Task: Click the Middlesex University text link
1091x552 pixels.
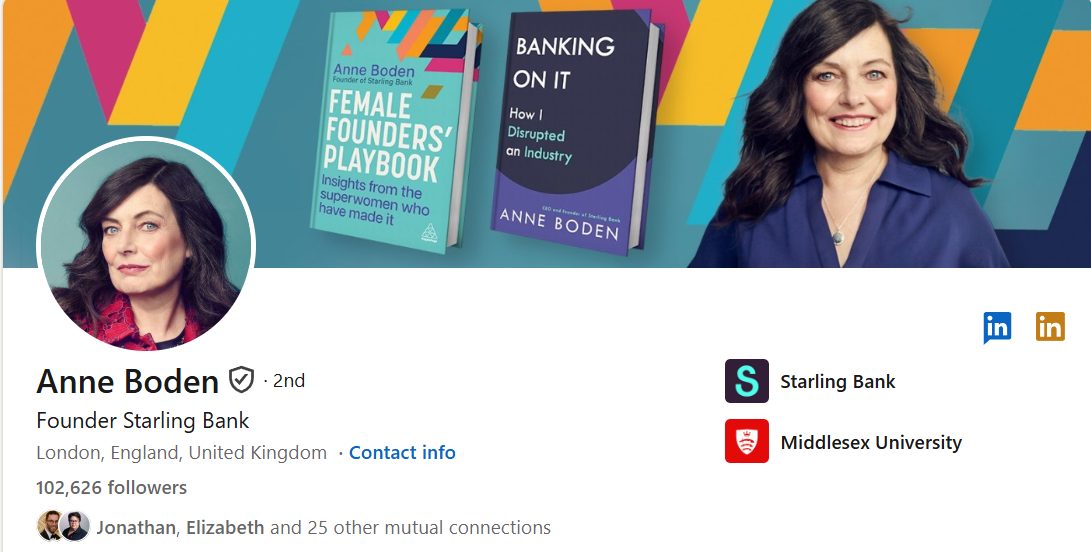Action: (x=871, y=442)
